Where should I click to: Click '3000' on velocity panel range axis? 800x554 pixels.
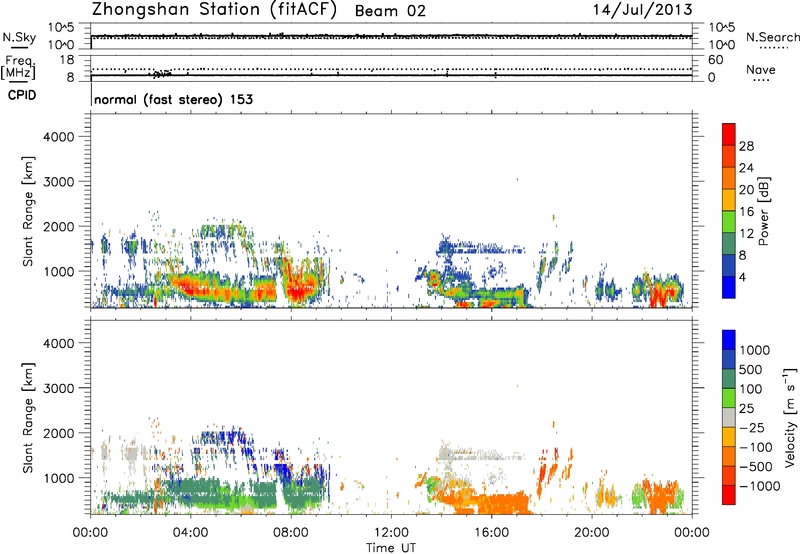(59, 388)
